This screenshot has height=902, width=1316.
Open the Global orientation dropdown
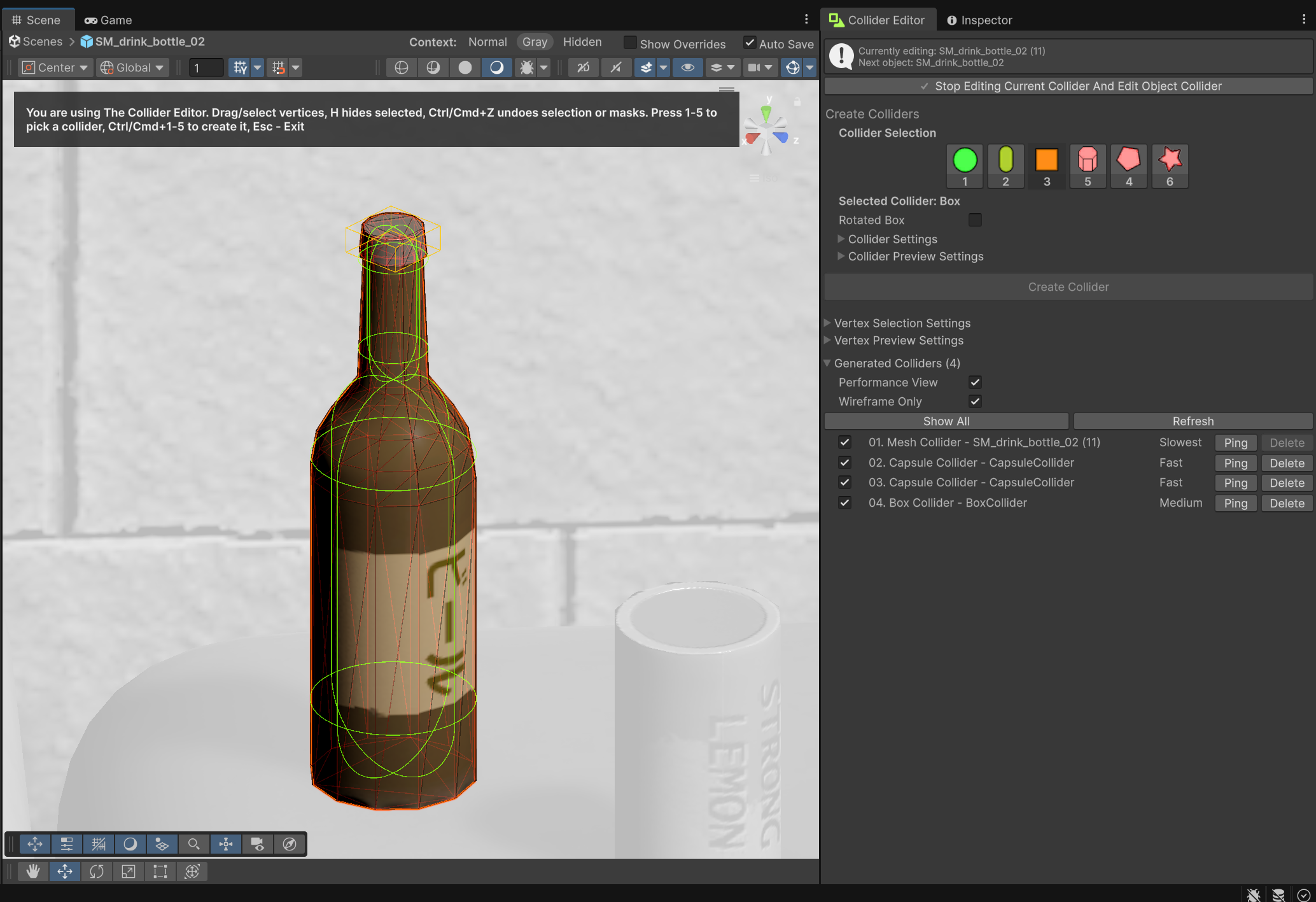(x=133, y=67)
